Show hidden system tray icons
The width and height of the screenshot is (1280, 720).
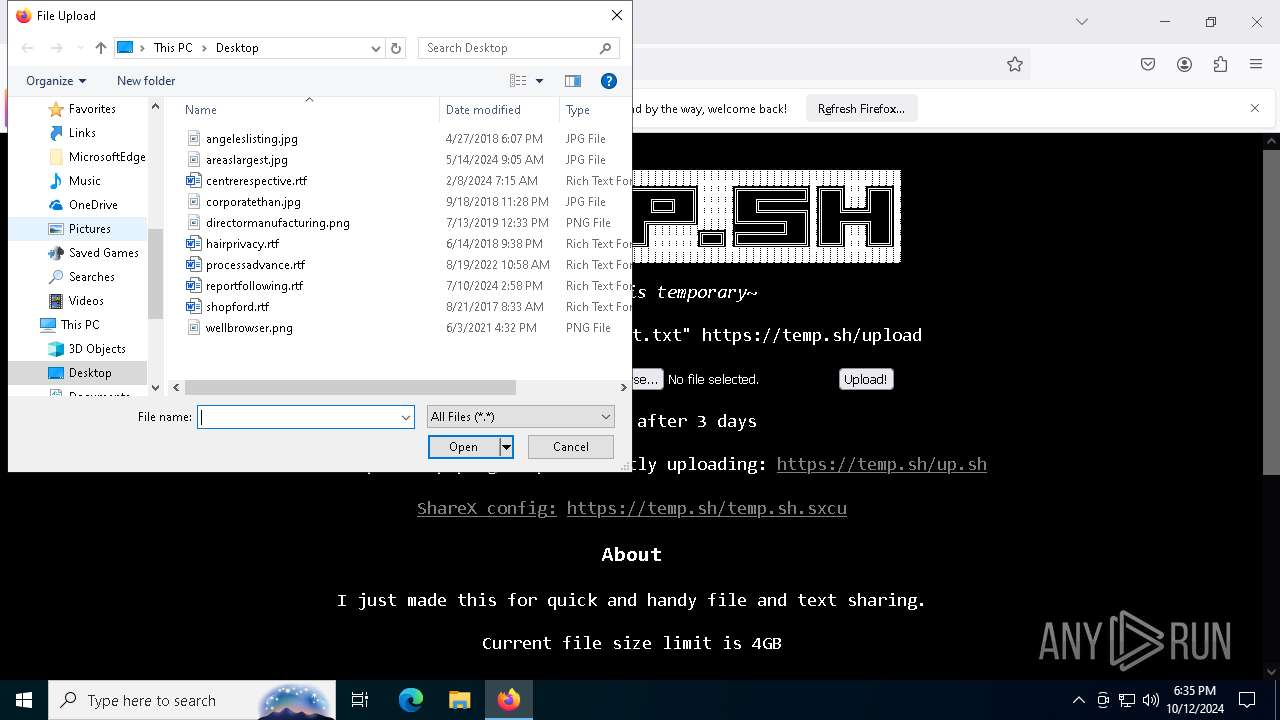[x=1078, y=700]
